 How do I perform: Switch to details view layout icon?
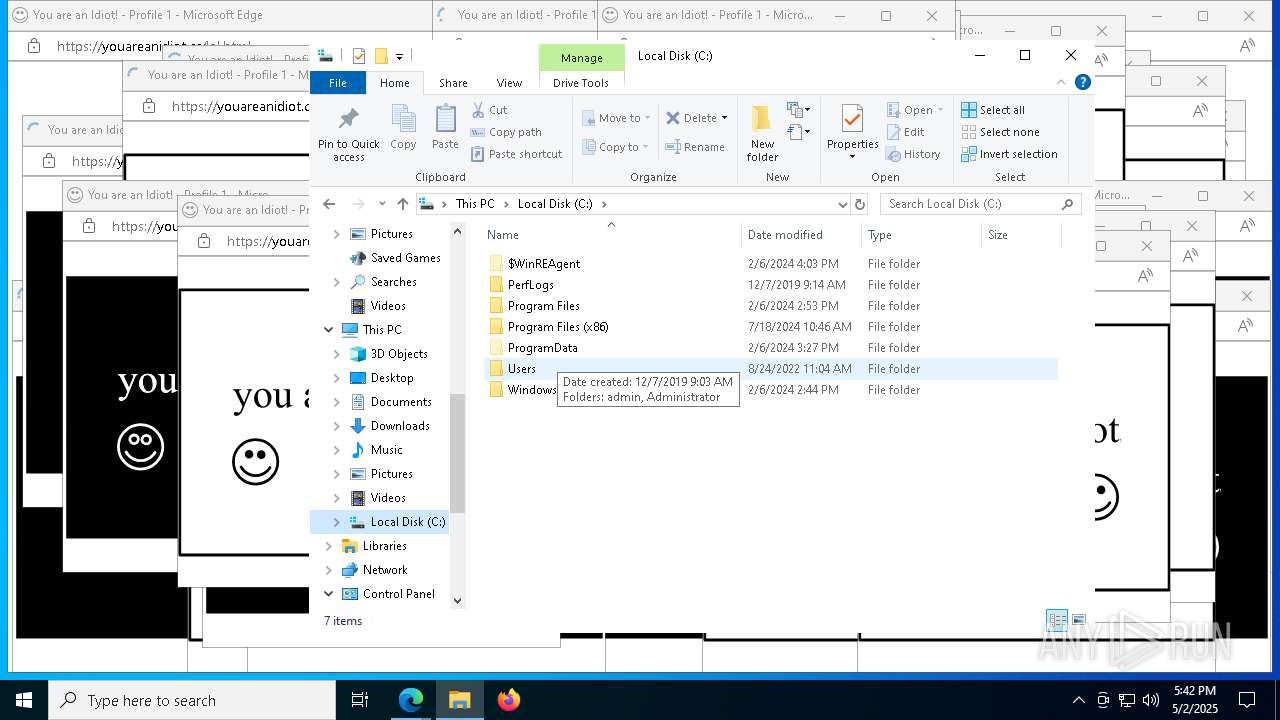1056,621
